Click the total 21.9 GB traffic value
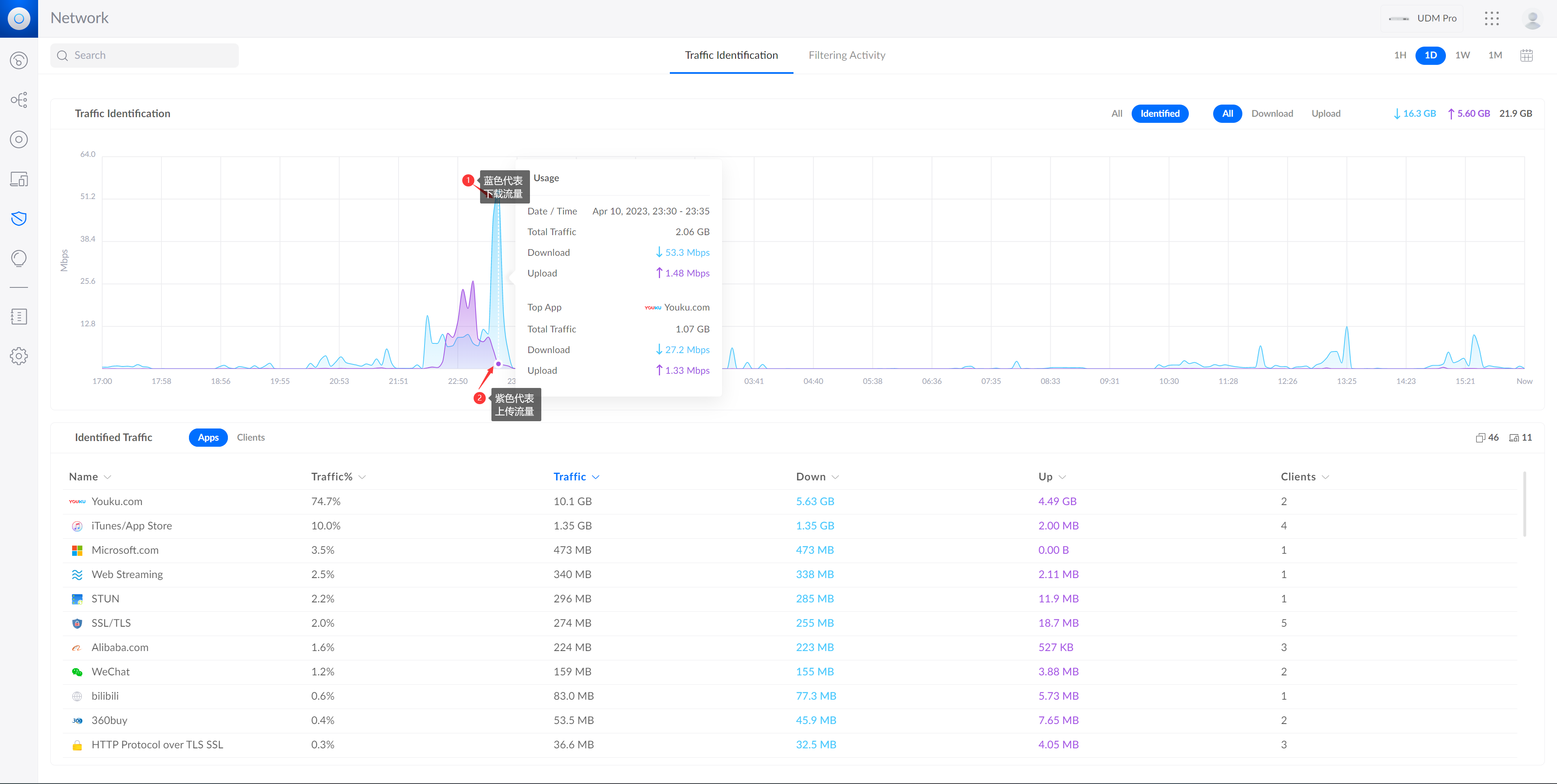 1515,114
